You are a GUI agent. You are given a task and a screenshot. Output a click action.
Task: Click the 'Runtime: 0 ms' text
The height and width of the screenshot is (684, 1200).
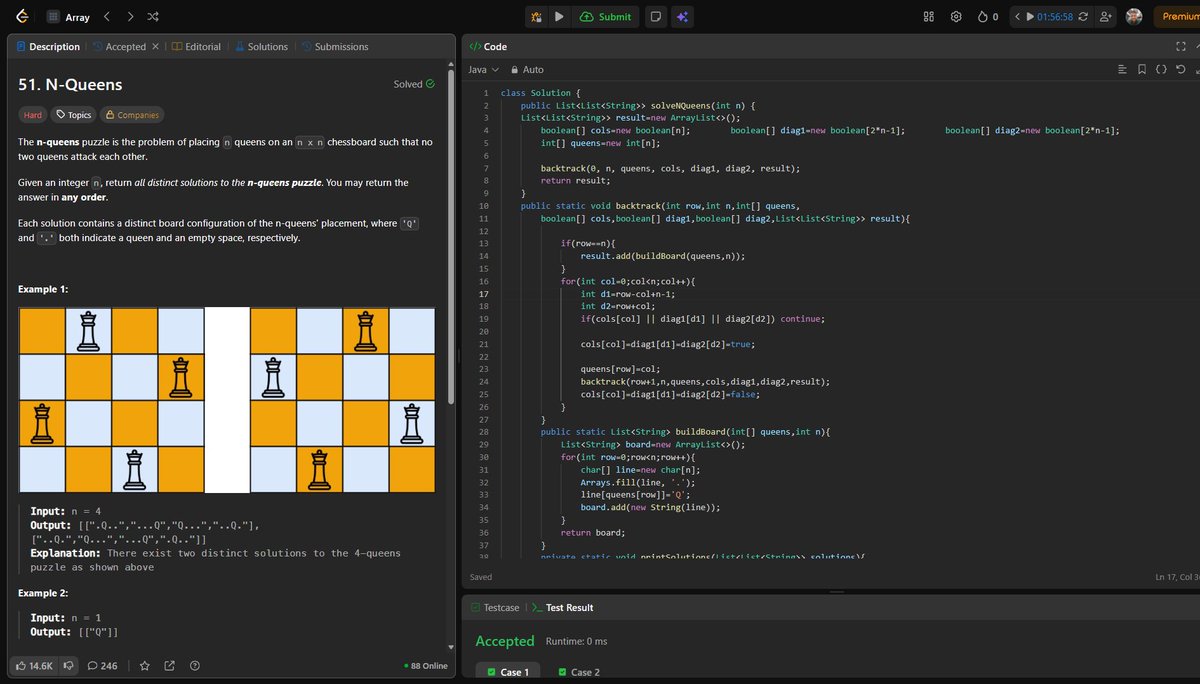[x=577, y=641]
